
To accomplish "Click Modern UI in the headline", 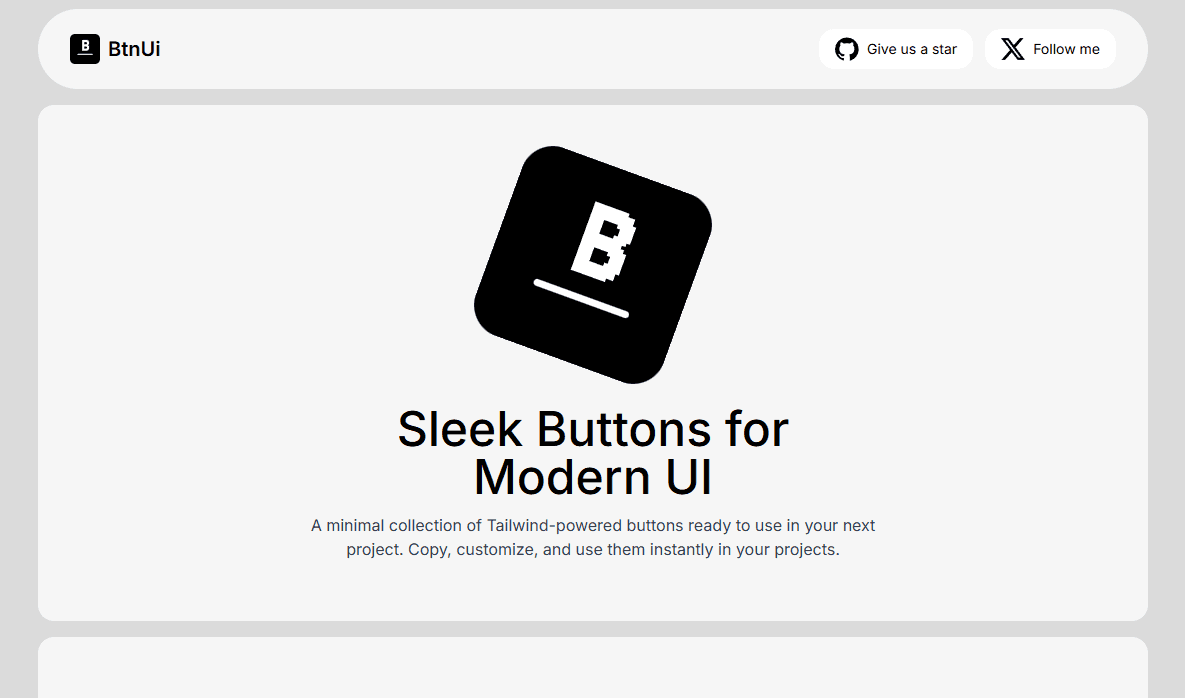I will click(592, 477).
